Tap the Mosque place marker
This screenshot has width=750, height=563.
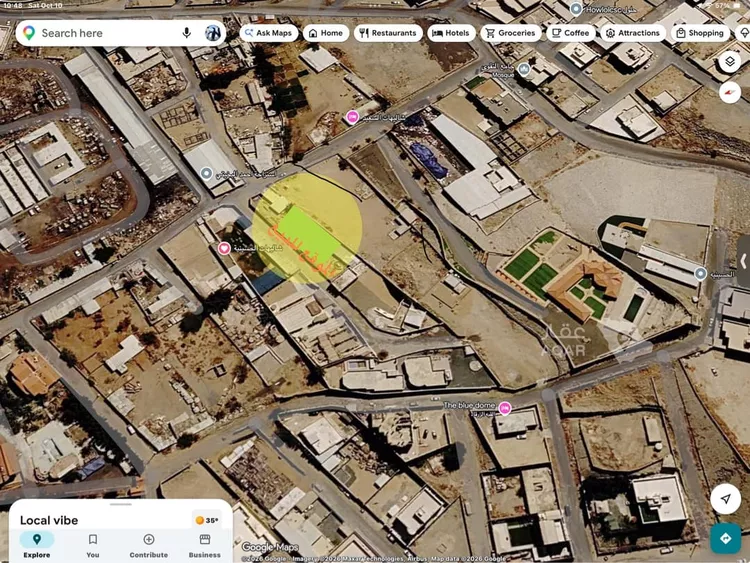(x=524, y=70)
